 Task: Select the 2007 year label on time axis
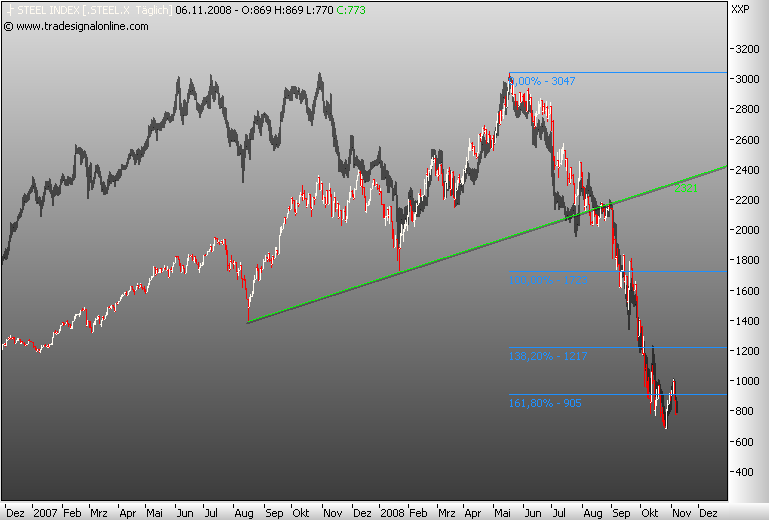pos(46,510)
